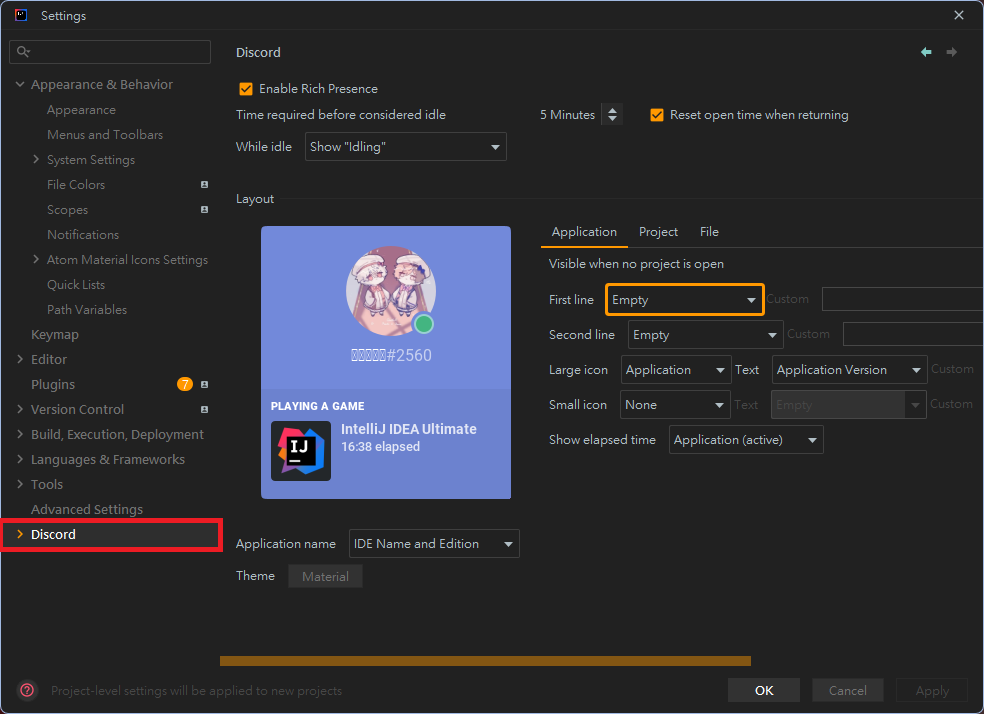The image size is (984, 714).
Task: Click the project-level badge next to File Colors
Action: pos(204,184)
